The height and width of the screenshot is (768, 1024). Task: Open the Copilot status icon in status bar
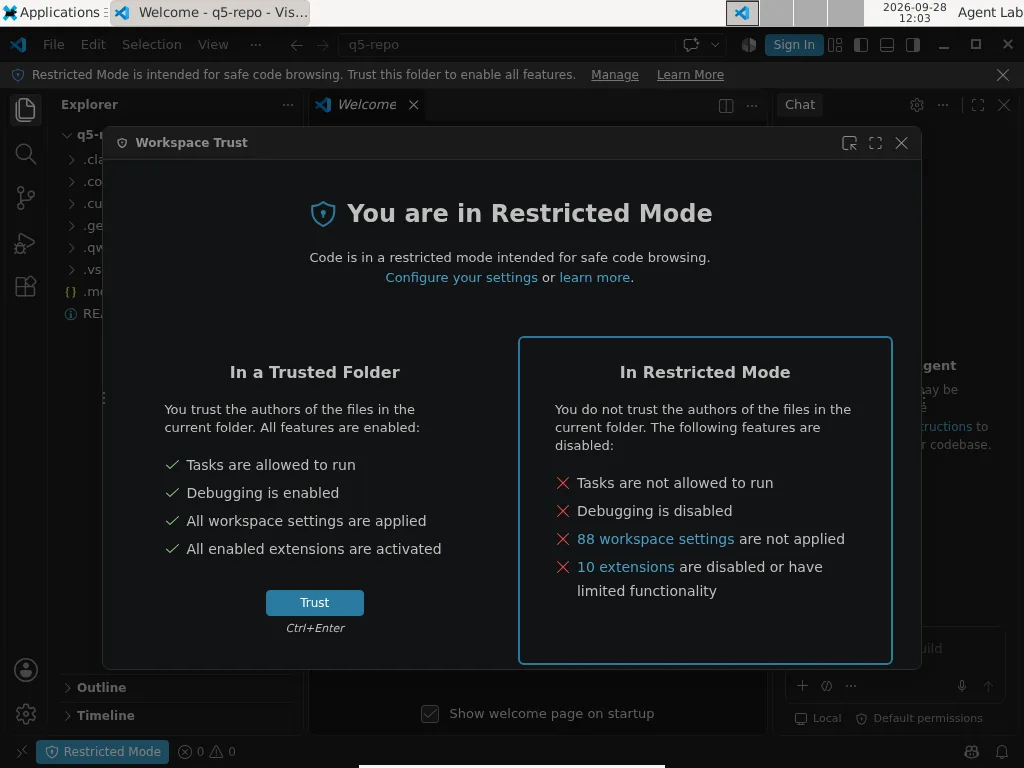click(972, 752)
